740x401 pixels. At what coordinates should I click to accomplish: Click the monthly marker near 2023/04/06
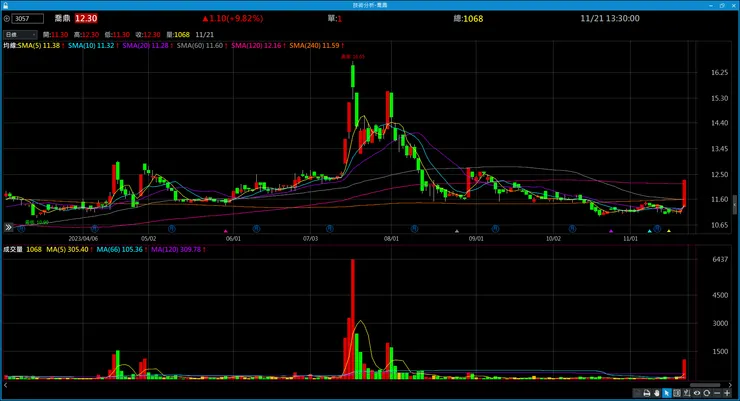[94, 228]
